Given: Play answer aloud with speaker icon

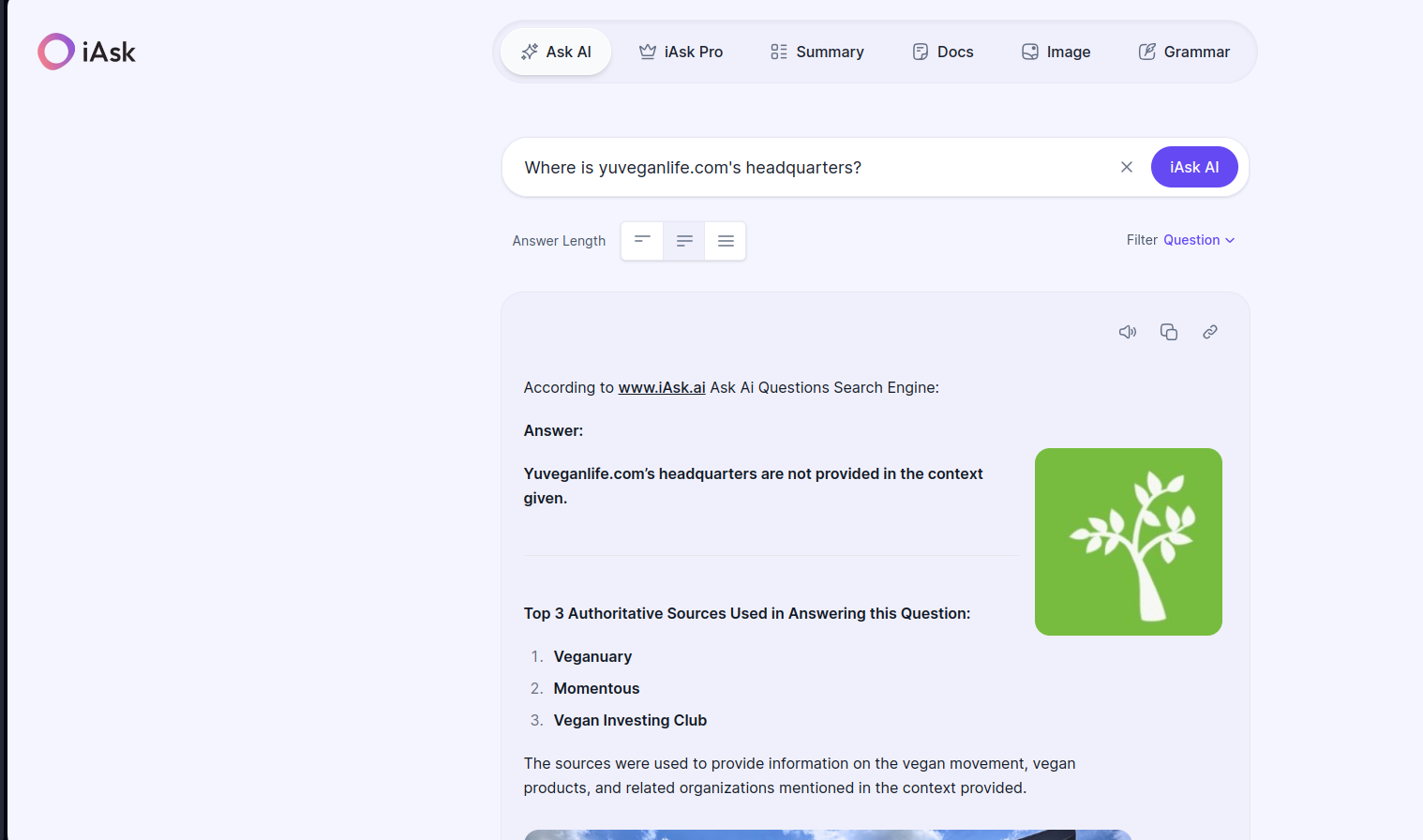Looking at the screenshot, I should 1128,332.
